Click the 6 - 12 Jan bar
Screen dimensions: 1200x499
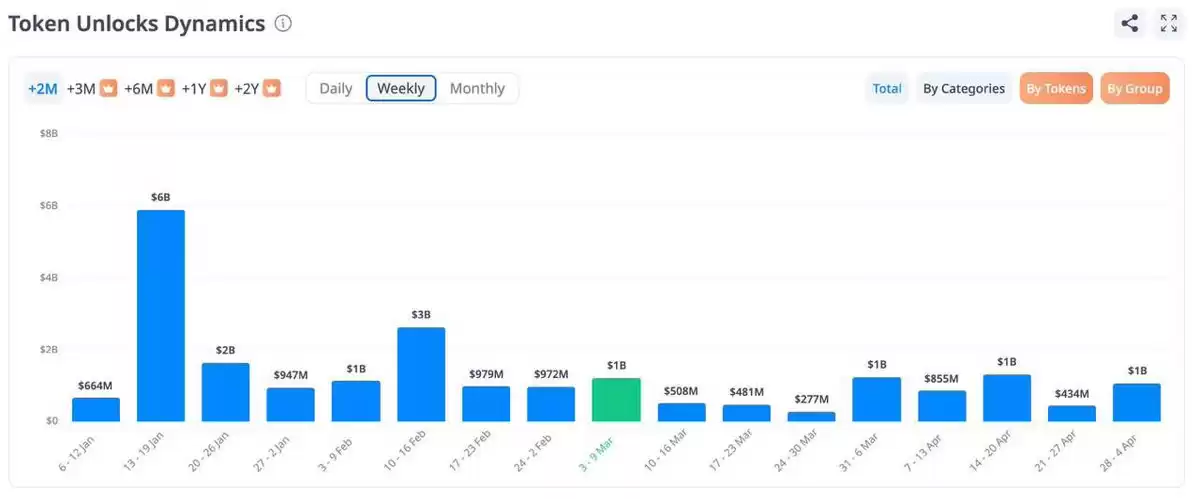(x=96, y=409)
